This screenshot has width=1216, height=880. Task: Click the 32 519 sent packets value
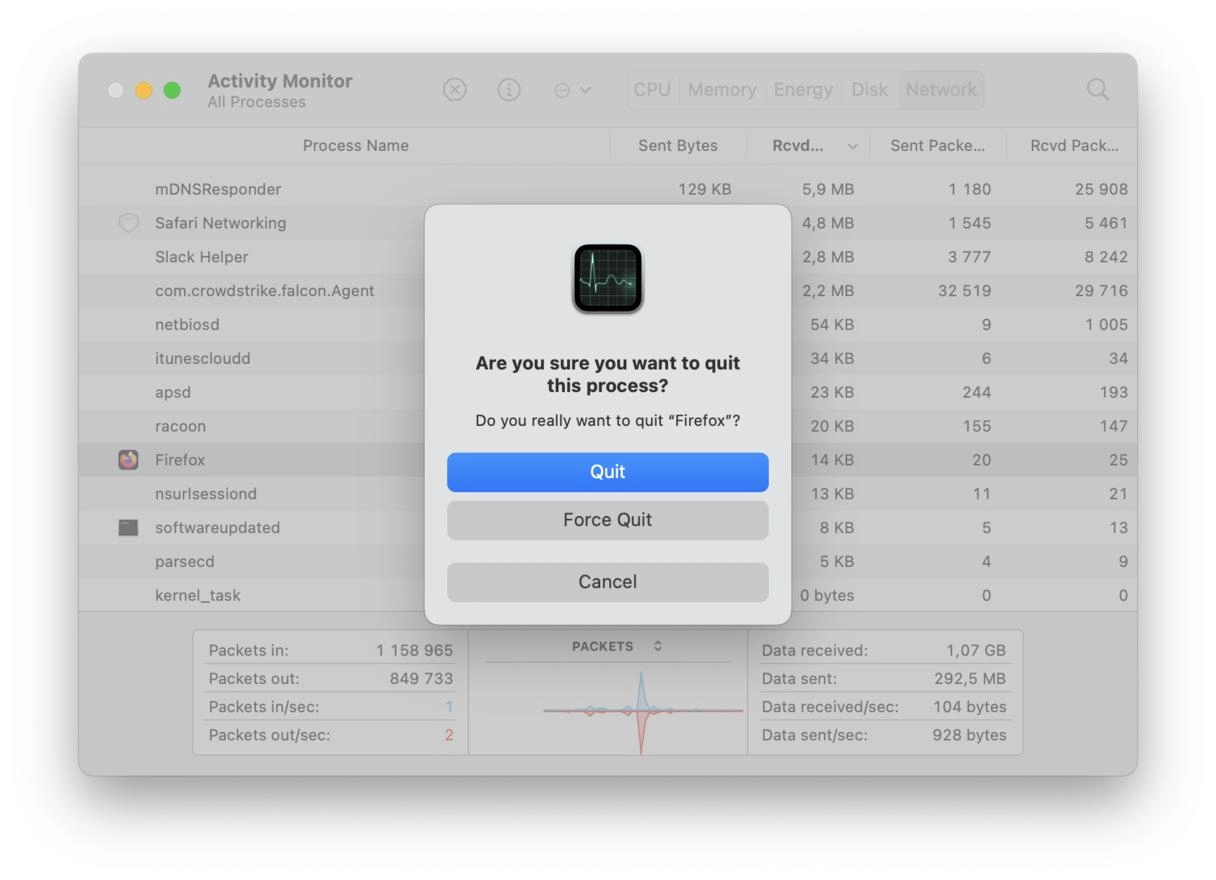pyautogui.click(x=965, y=291)
